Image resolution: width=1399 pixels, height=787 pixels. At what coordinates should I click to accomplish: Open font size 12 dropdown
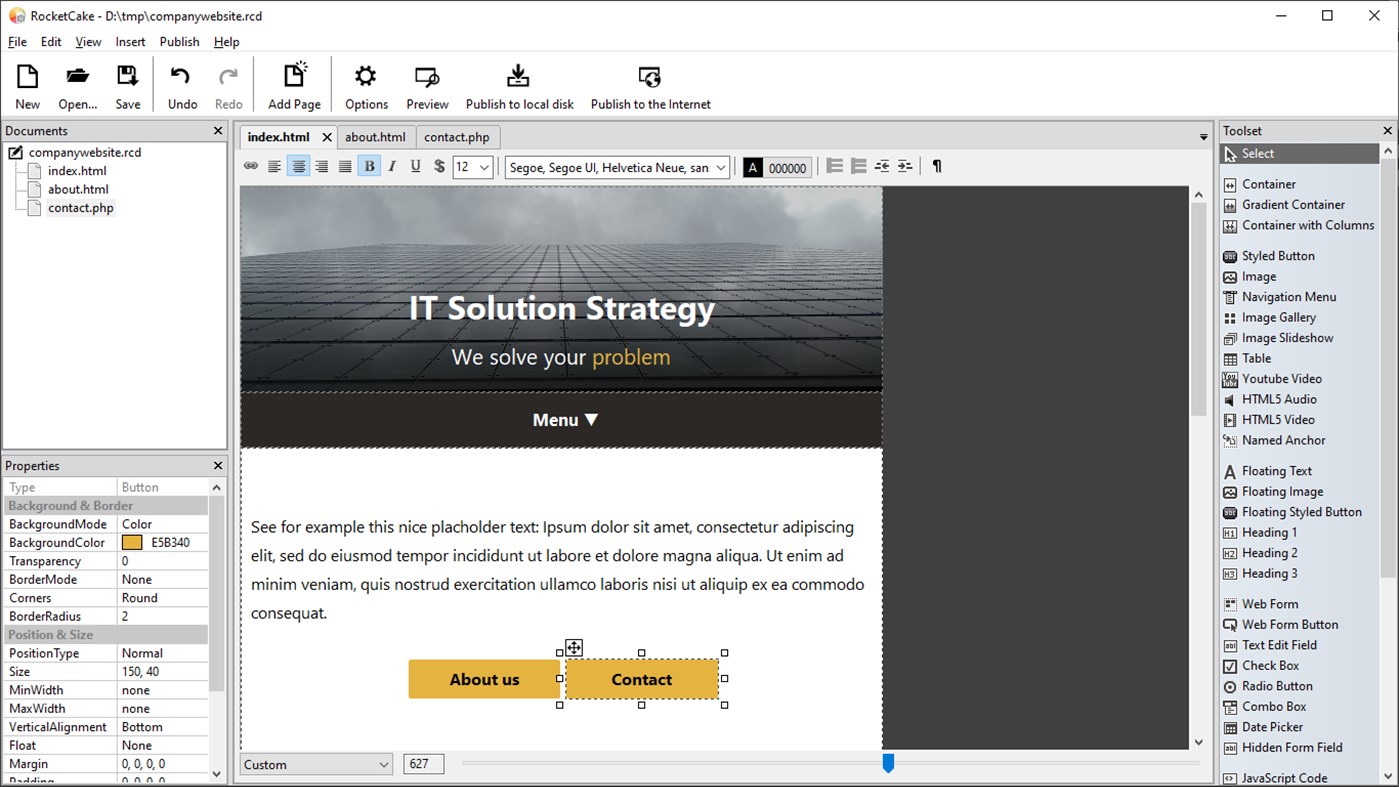point(474,168)
